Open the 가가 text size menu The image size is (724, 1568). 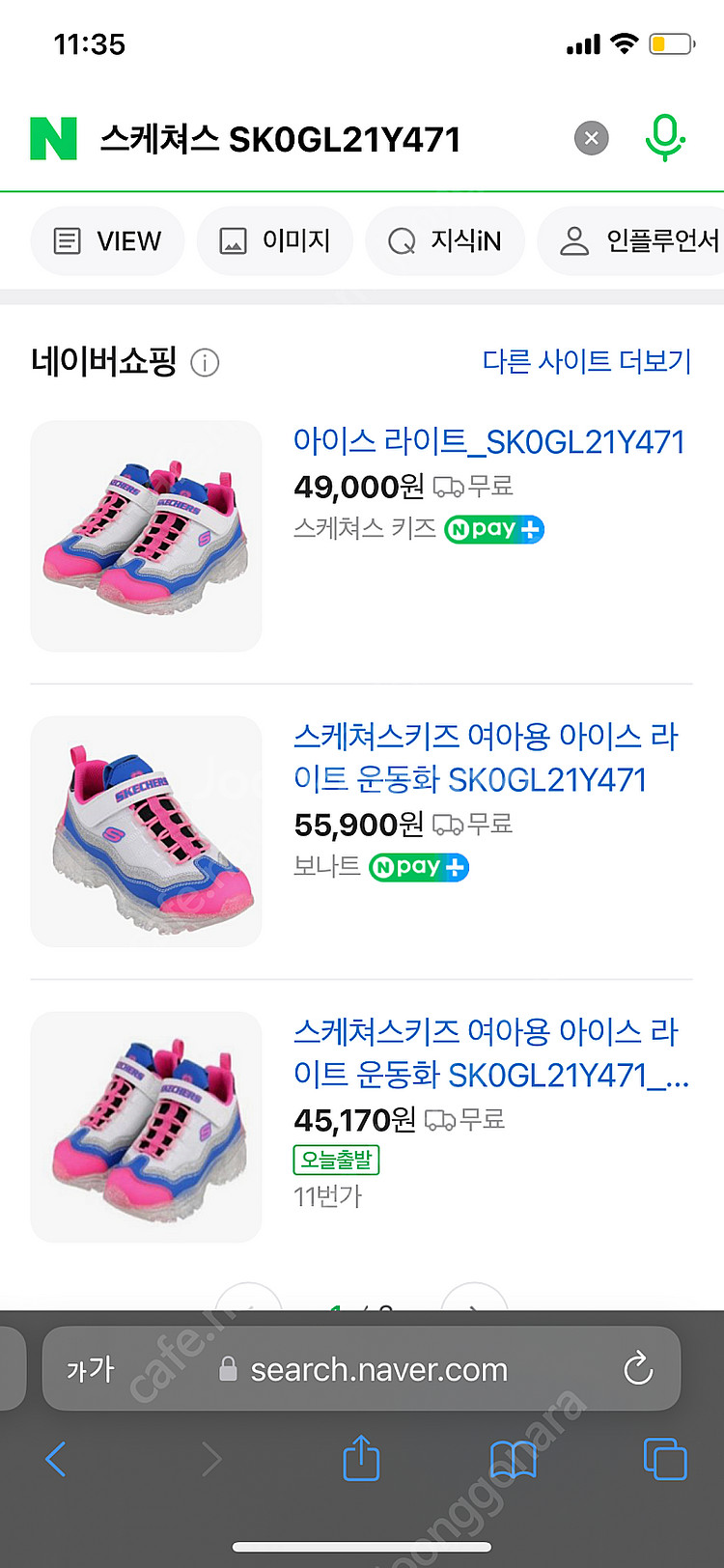pos(90,1369)
